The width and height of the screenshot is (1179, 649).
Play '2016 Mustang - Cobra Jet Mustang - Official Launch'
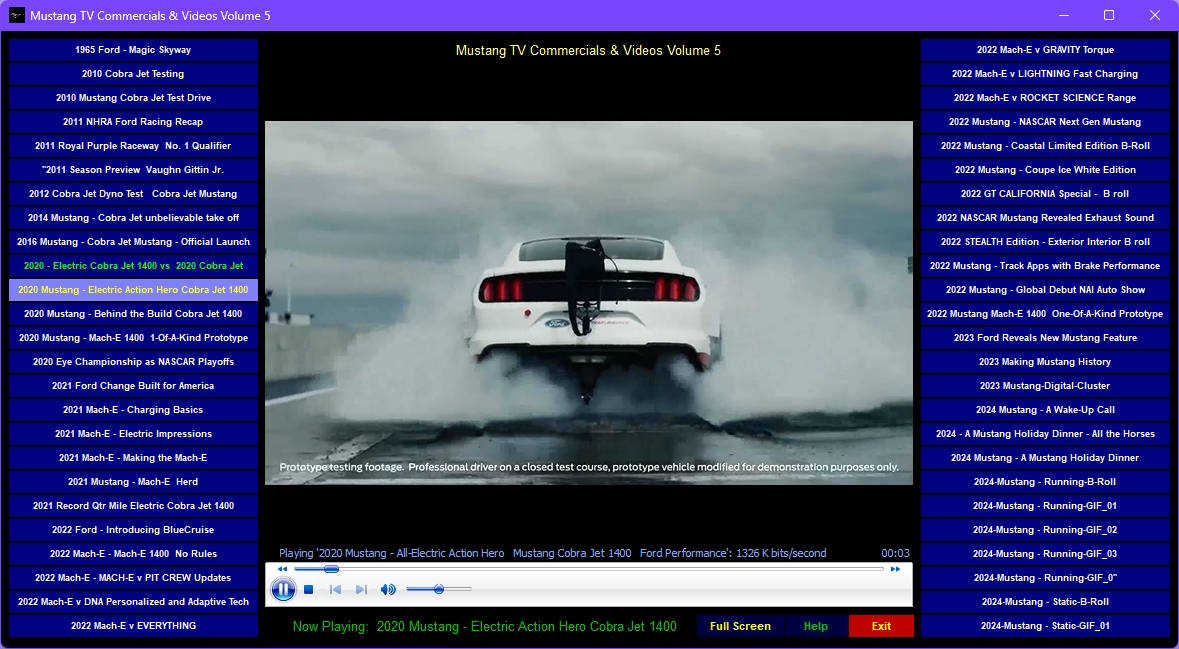tap(133, 242)
